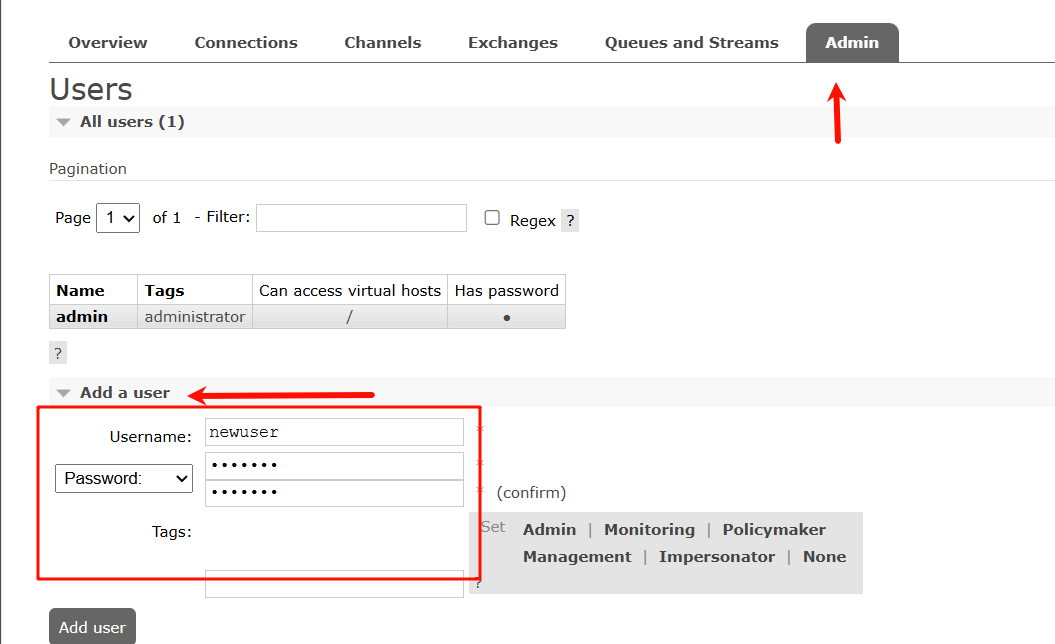Open the admin user in the table
This screenshot has height=644, width=1055.
tap(82, 317)
